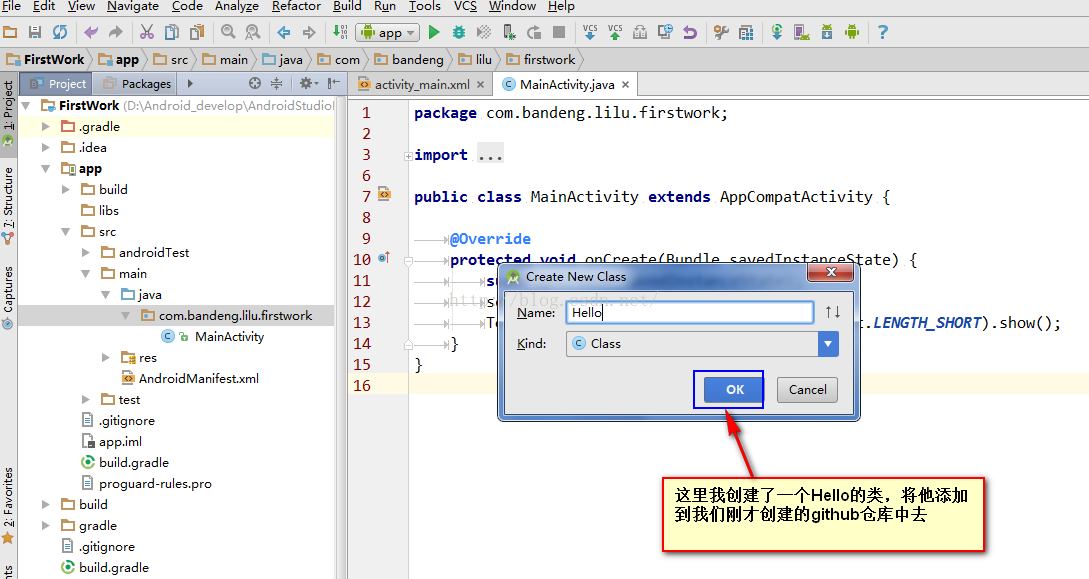
Task: Click the Redo arrow icon
Action: 116,32
